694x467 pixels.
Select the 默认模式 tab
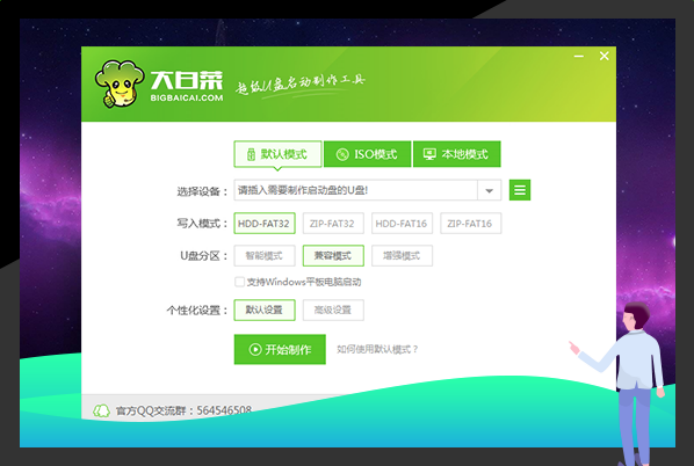tap(278, 154)
